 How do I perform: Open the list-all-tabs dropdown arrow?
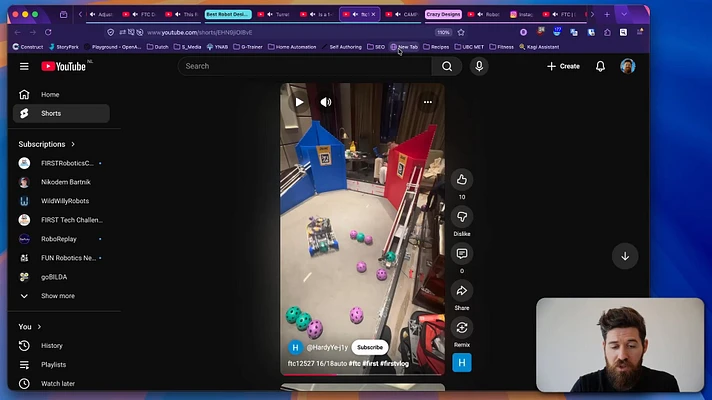[x=624, y=15]
